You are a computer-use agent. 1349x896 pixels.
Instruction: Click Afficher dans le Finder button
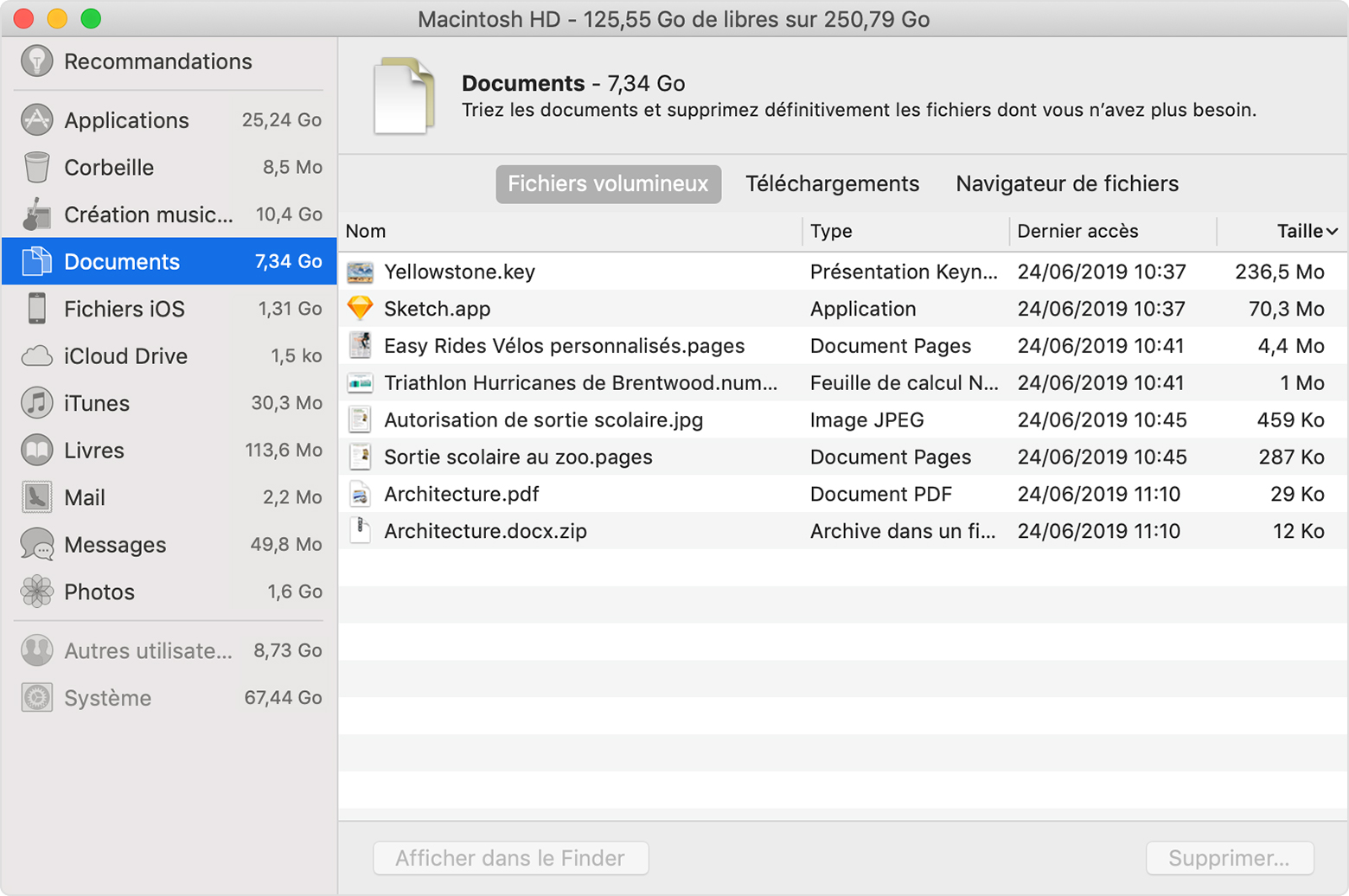510,858
